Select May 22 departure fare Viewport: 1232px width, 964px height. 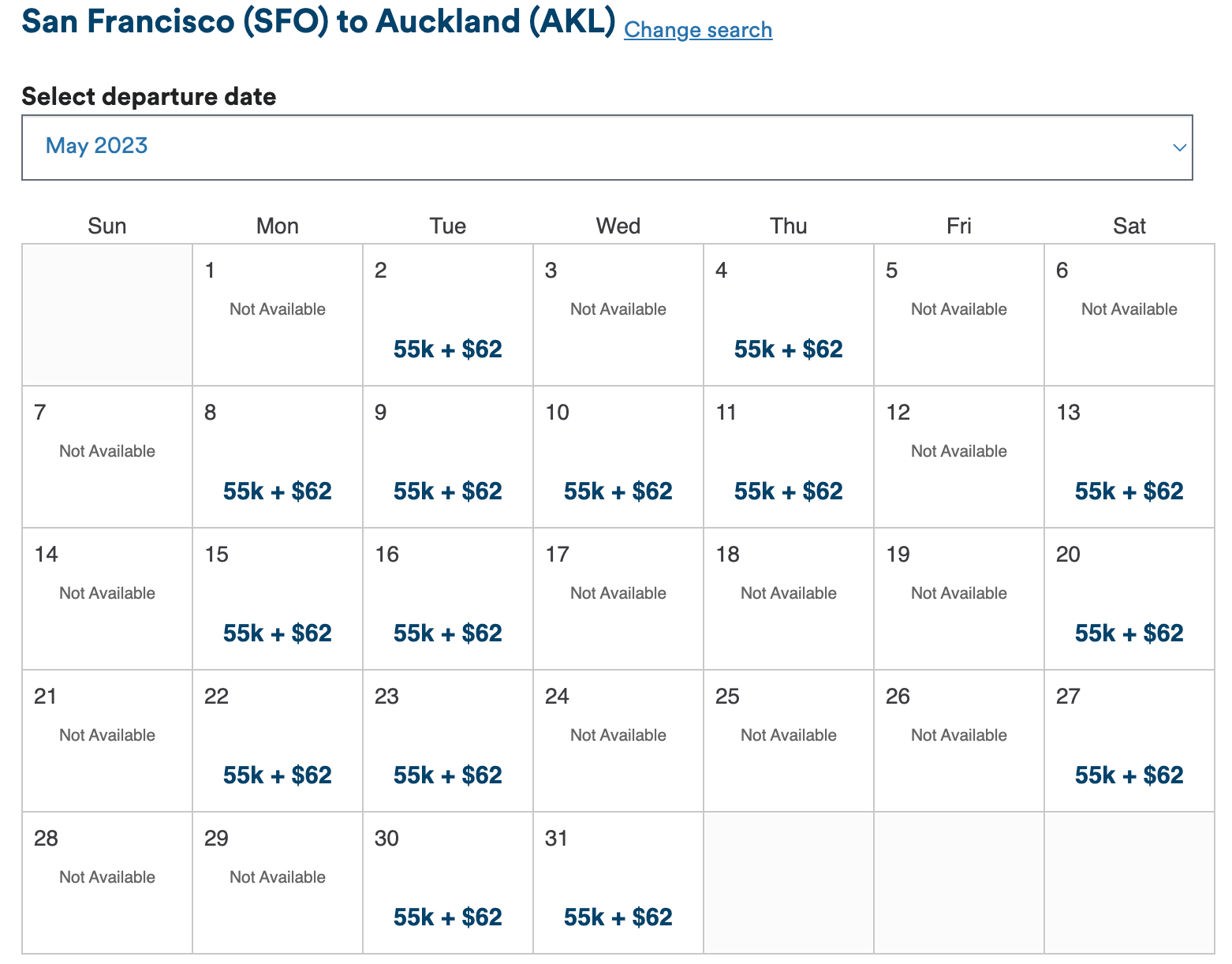point(276,774)
